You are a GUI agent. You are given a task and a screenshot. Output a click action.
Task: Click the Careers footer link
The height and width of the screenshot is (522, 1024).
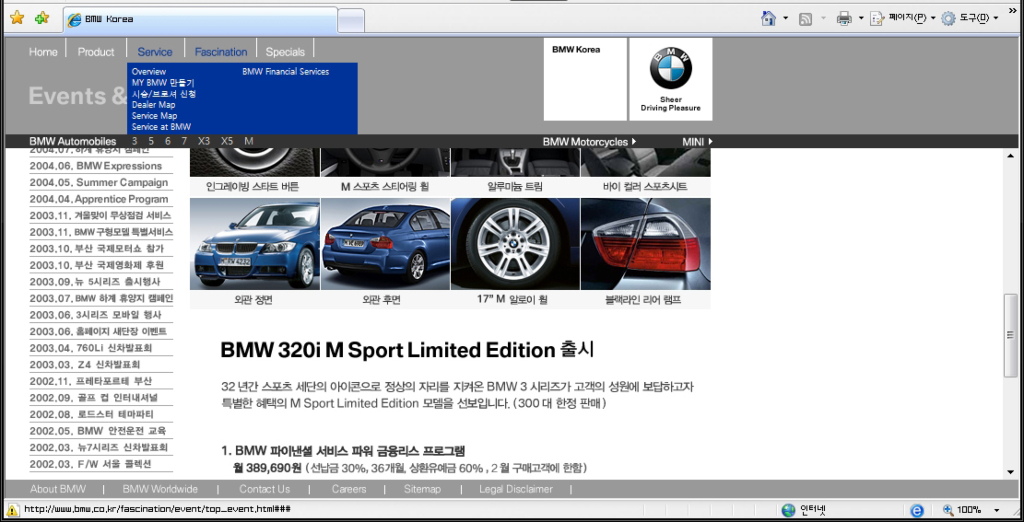point(349,489)
